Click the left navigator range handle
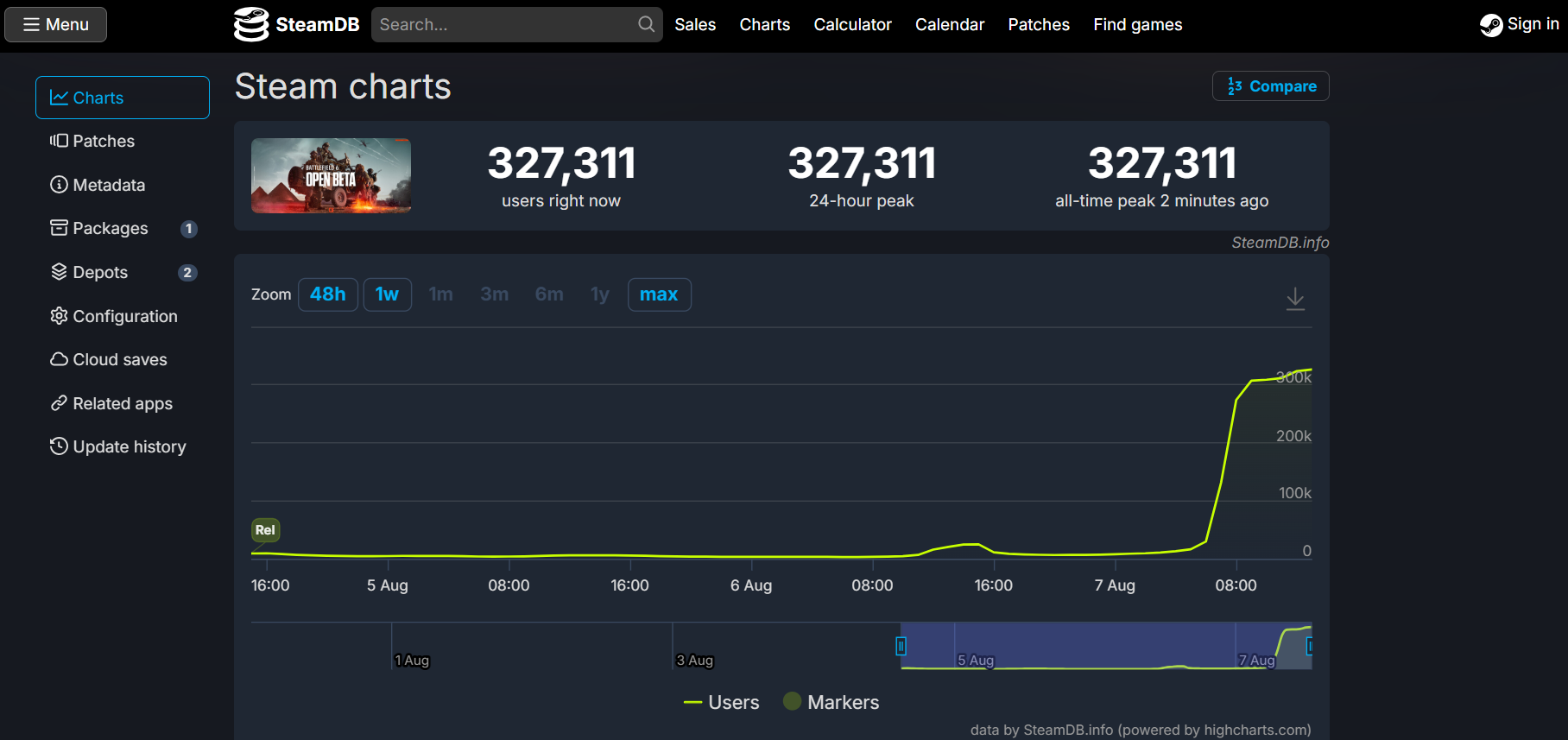 (901, 646)
